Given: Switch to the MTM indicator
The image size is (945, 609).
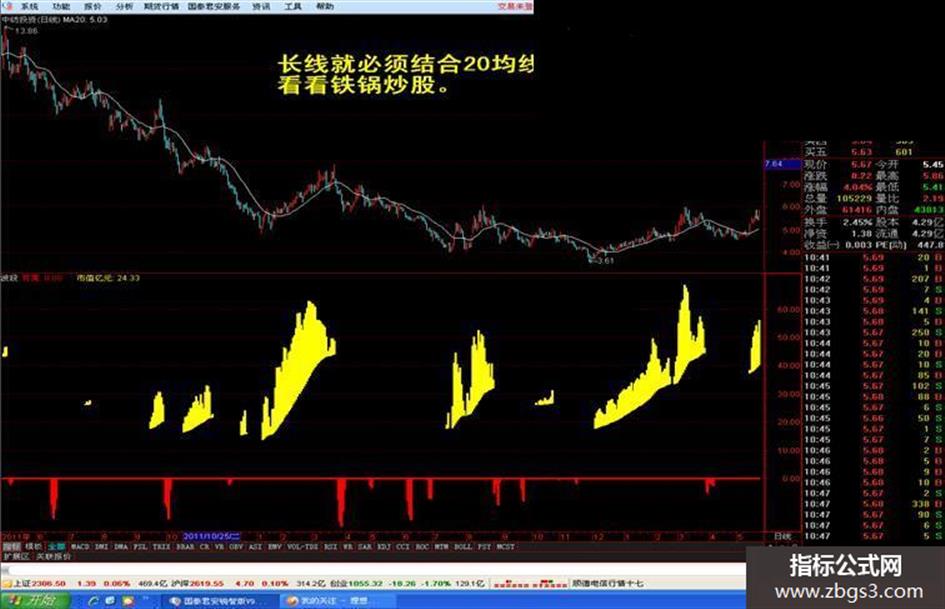Looking at the screenshot, I should tap(442, 547).
